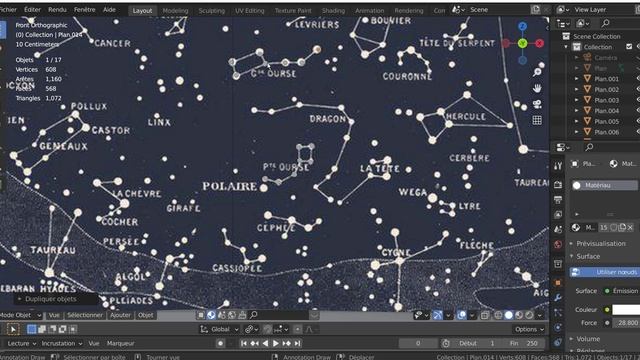
Task: Click the fake user shield icon
Action: 613,227
